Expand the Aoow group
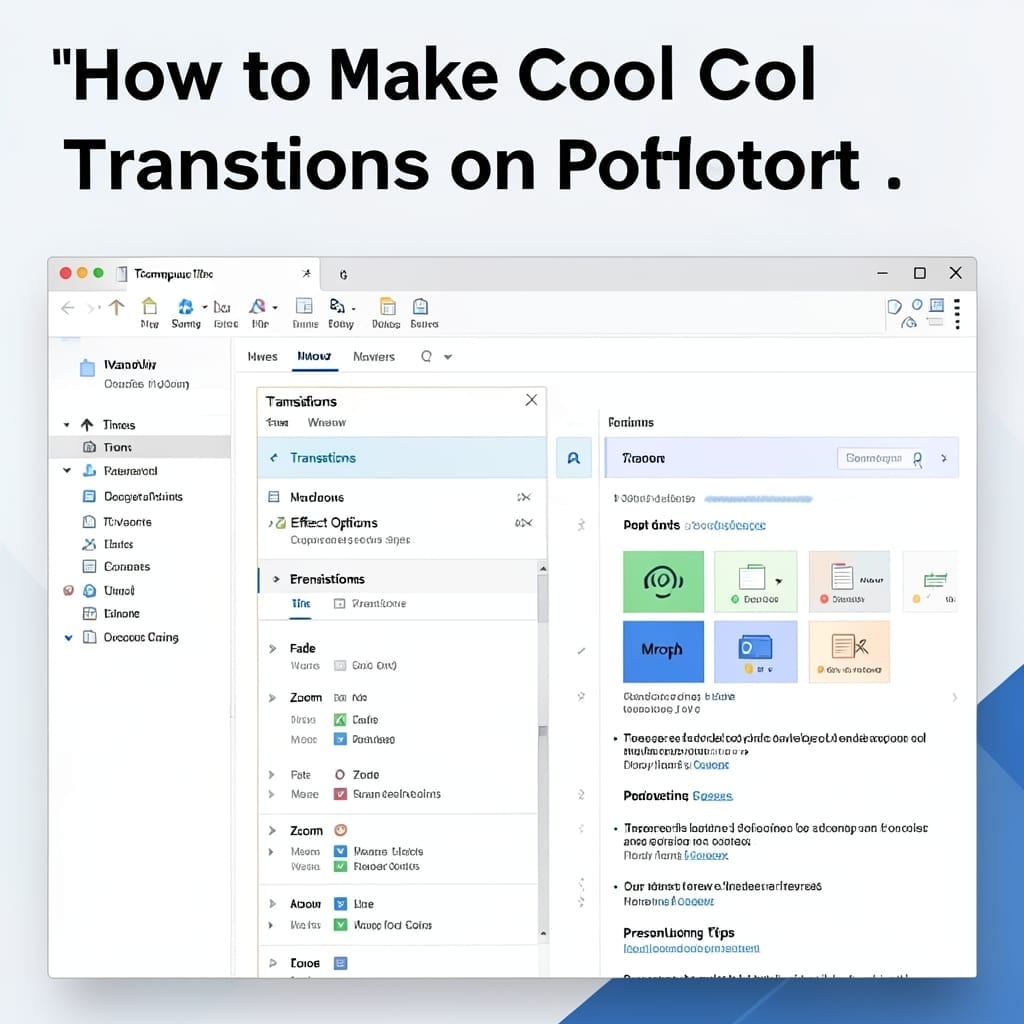 coord(272,904)
